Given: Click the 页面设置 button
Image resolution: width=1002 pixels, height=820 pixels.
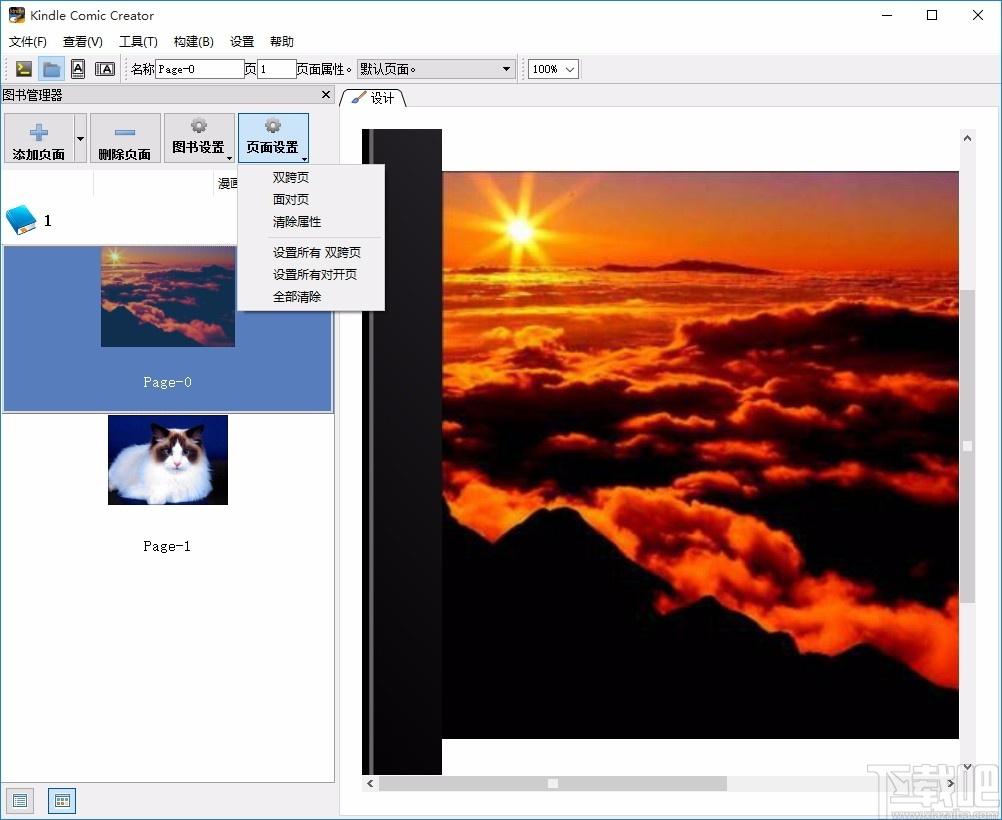Looking at the screenshot, I should pos(273,138).
